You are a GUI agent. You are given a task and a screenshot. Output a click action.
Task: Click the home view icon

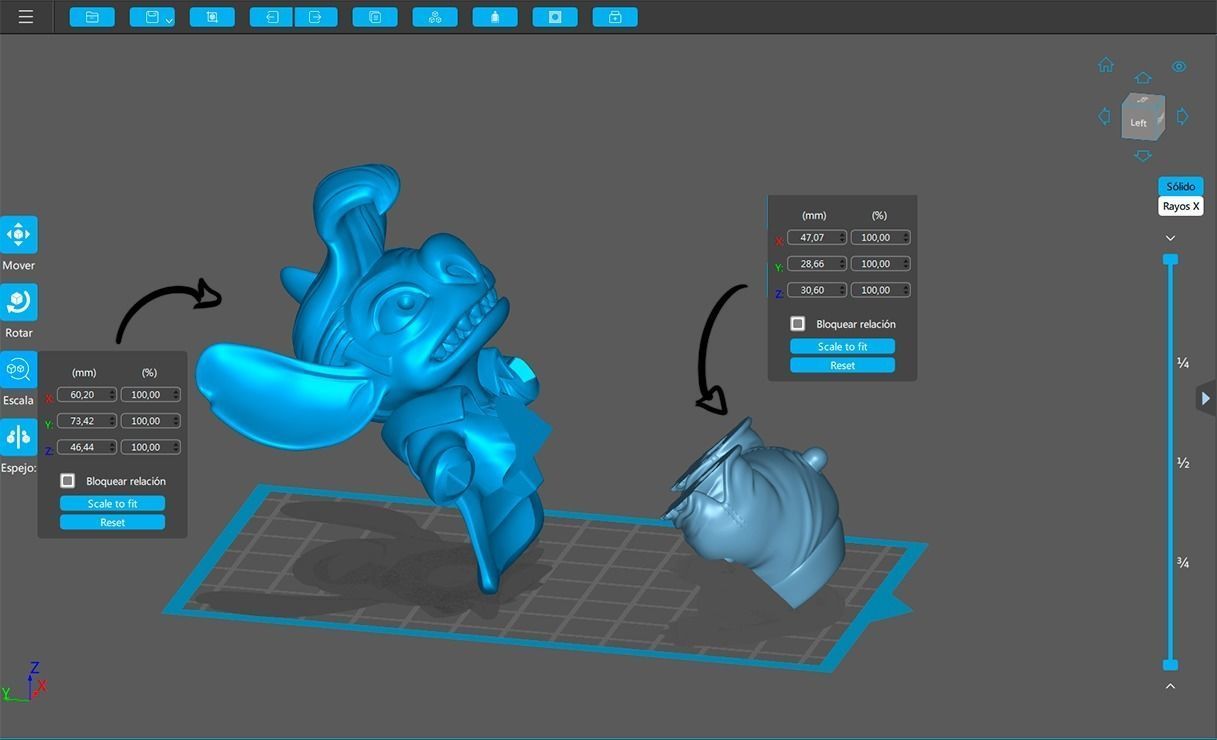coord(1106,65)
